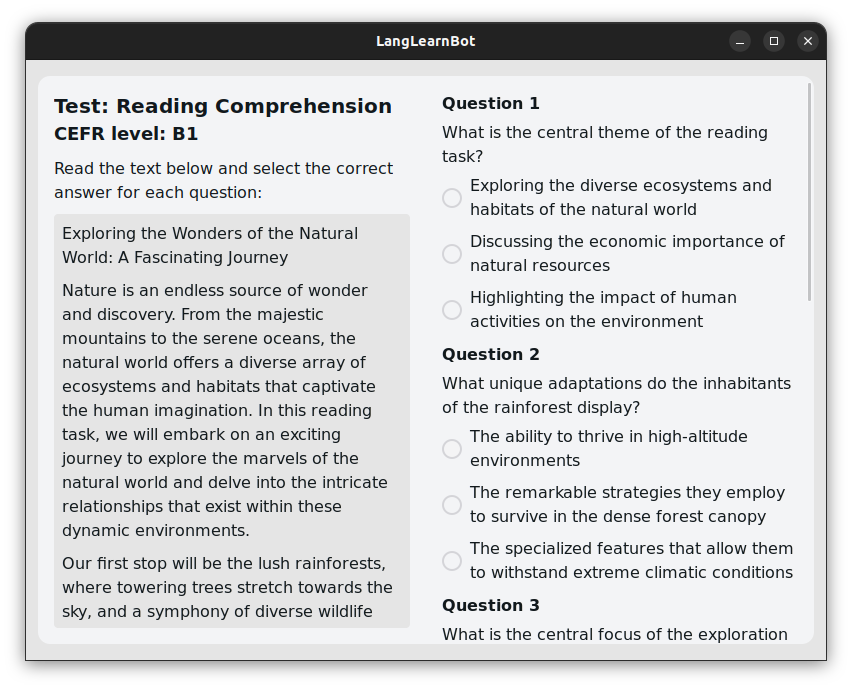Click 'What unique adaptations' question text

click(616, 396)
